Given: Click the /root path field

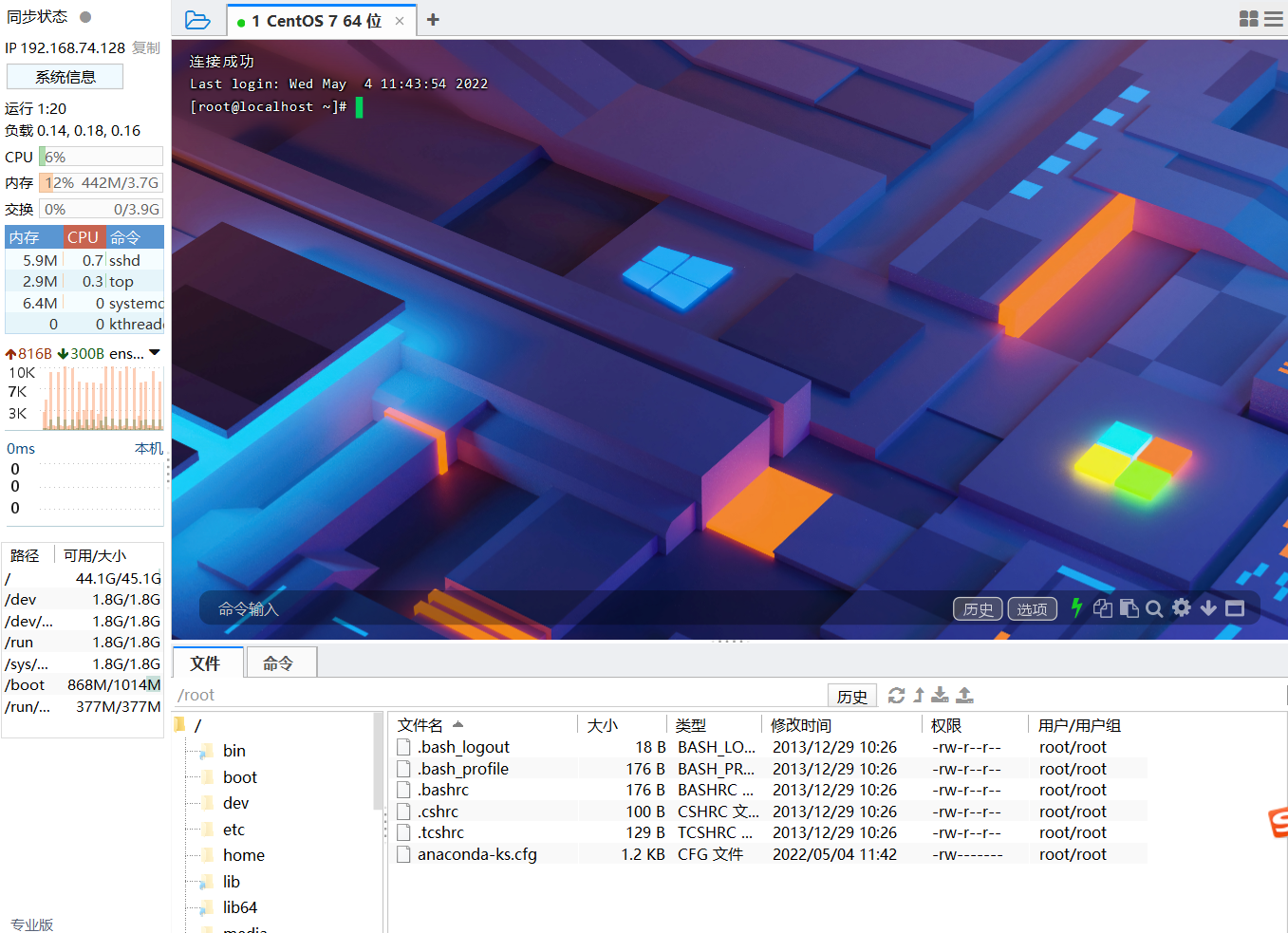Looking at the screenshot, I should pyautogui.click(x=499, y=696).
